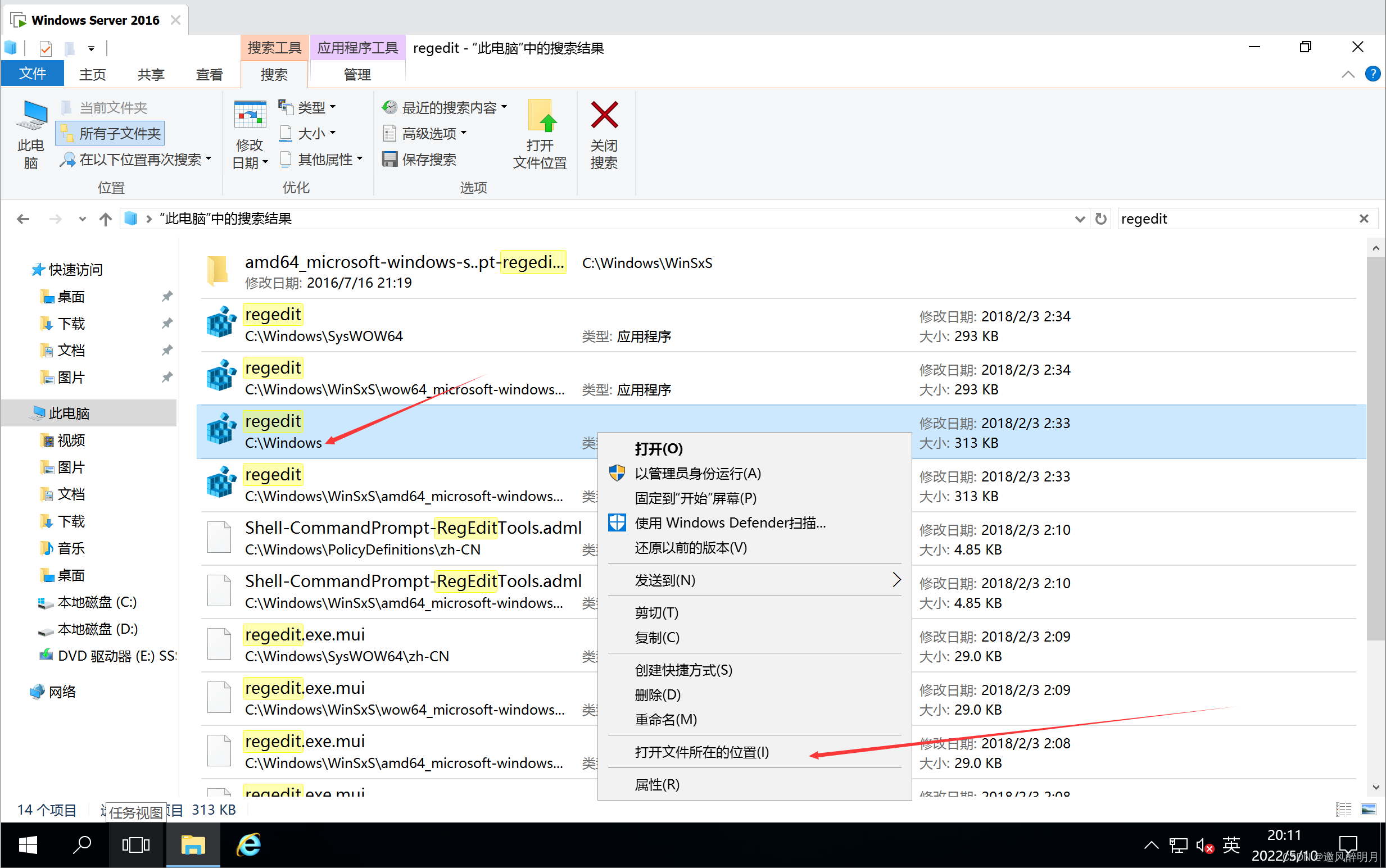Image resolution: width=1386 pixels, height=868 pixels.
Task: Open the 文件 ribbon tab
Action: pyautogui.click(x=33, y=74)
